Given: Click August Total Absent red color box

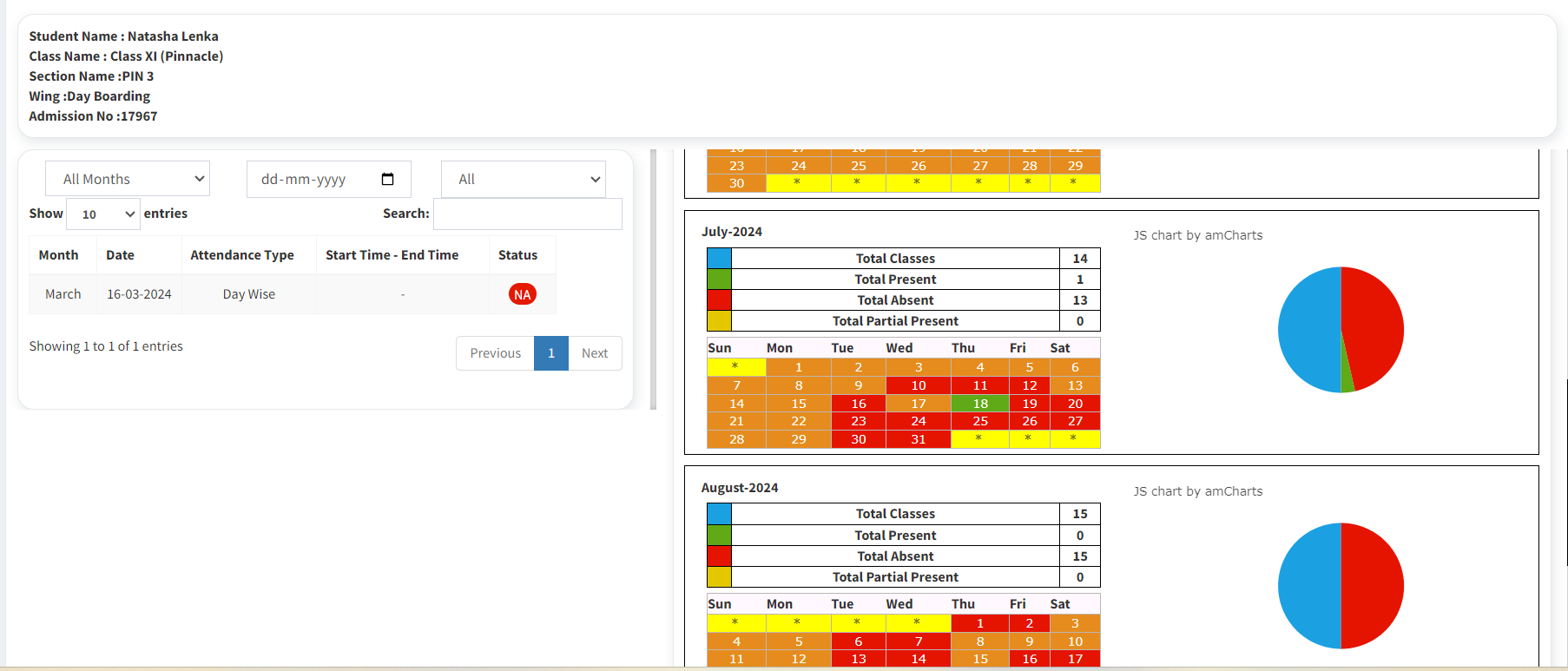Looking at the screenshot, I should pyautogui.click(x=719, y=556).
